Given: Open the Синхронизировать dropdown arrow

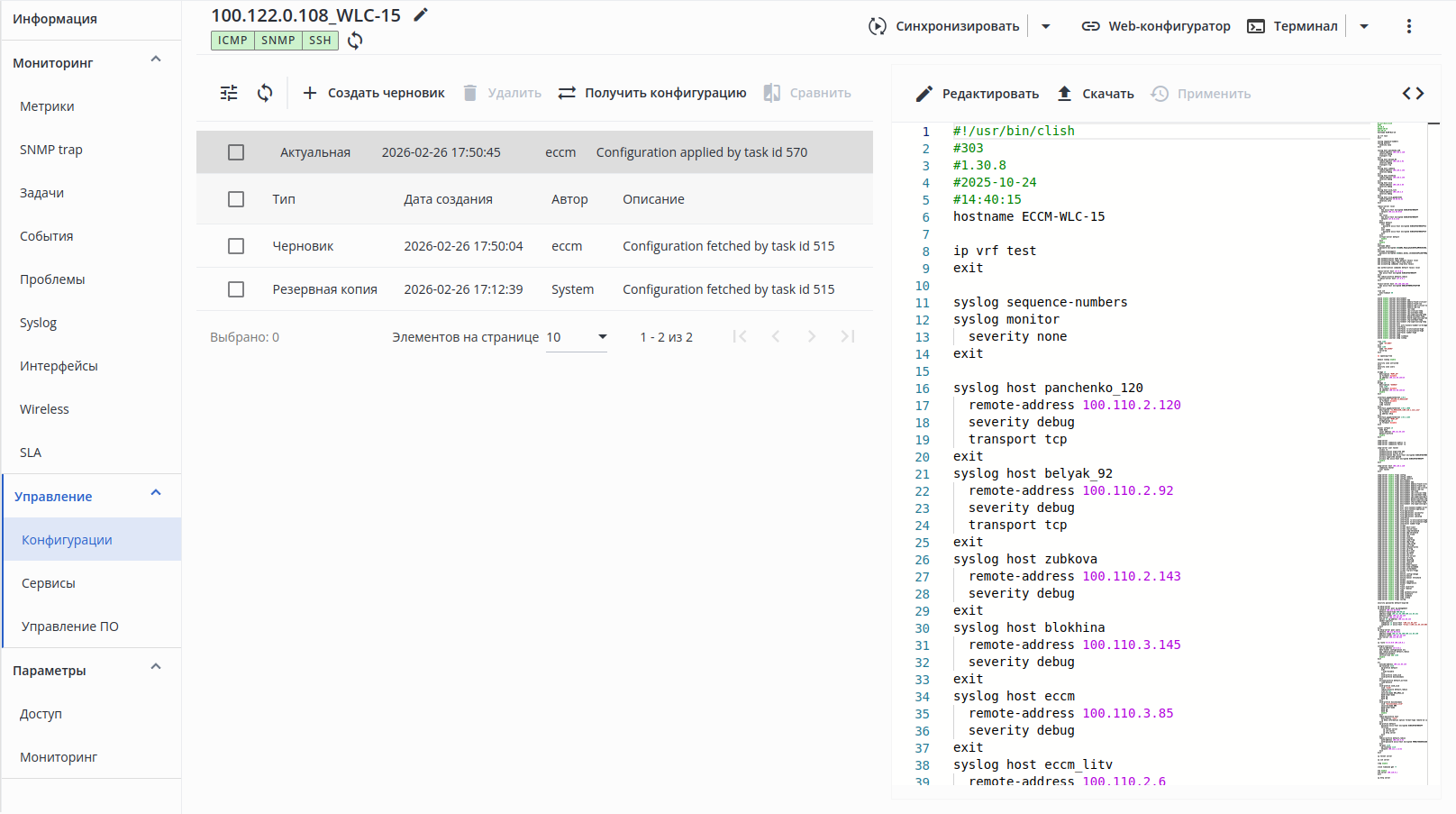Looking at the screenshot, I should point(1046,26).
